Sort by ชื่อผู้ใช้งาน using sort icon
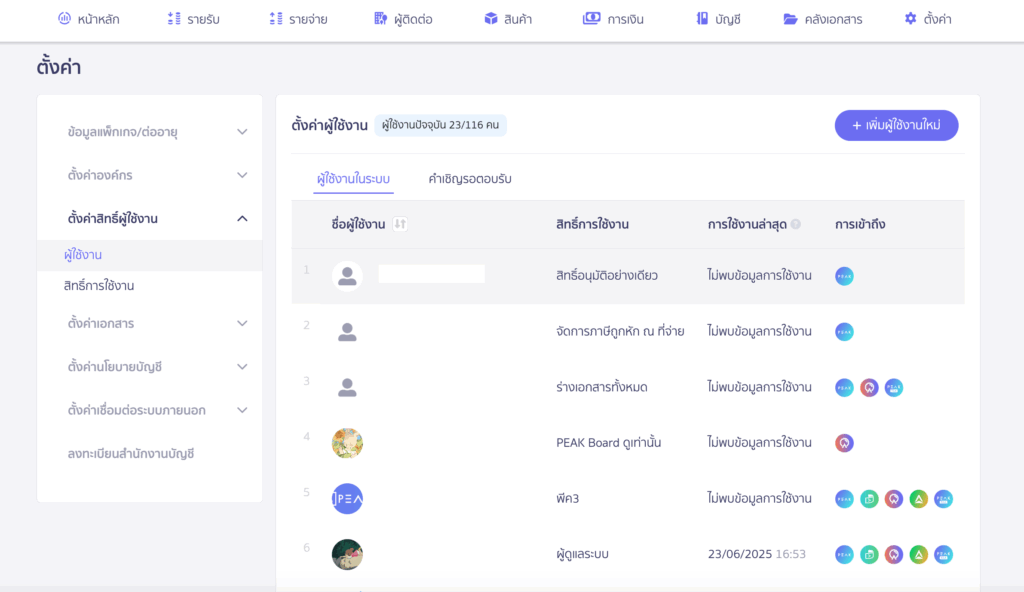Viewport: 1024px width, 592px height. coord(400,224)
